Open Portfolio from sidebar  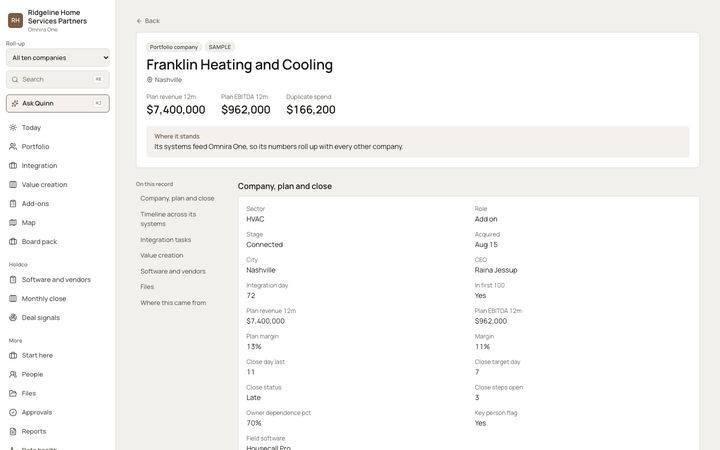[x=58, y=146]
